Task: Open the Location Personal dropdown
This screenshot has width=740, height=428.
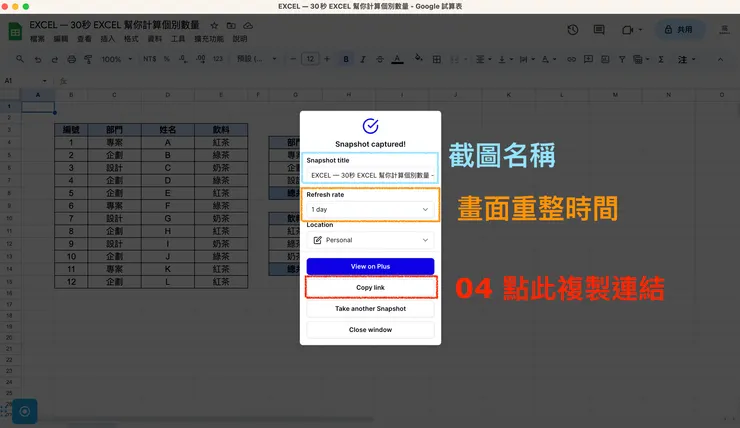Action: [370, 240]
